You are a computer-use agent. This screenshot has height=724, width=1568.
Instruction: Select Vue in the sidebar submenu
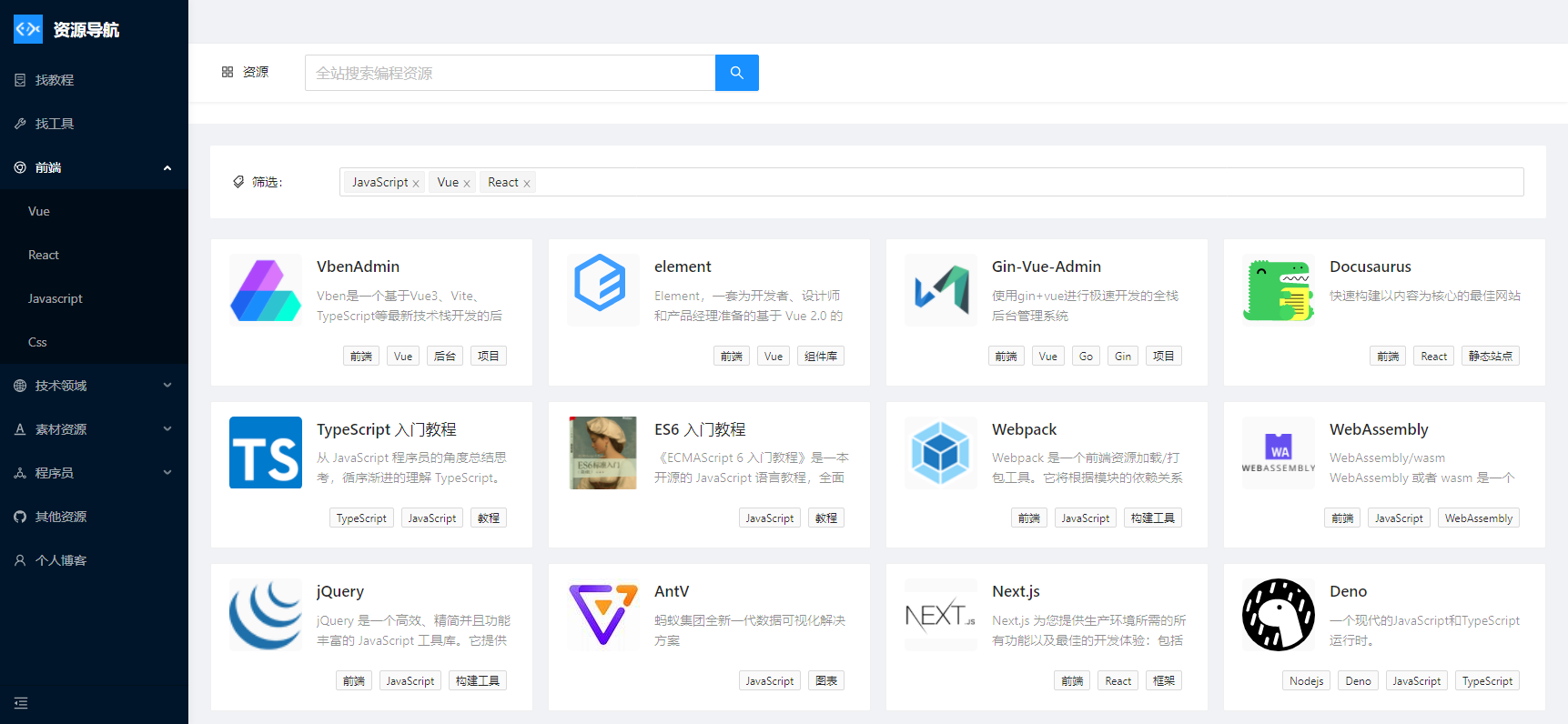click(94, 211)
